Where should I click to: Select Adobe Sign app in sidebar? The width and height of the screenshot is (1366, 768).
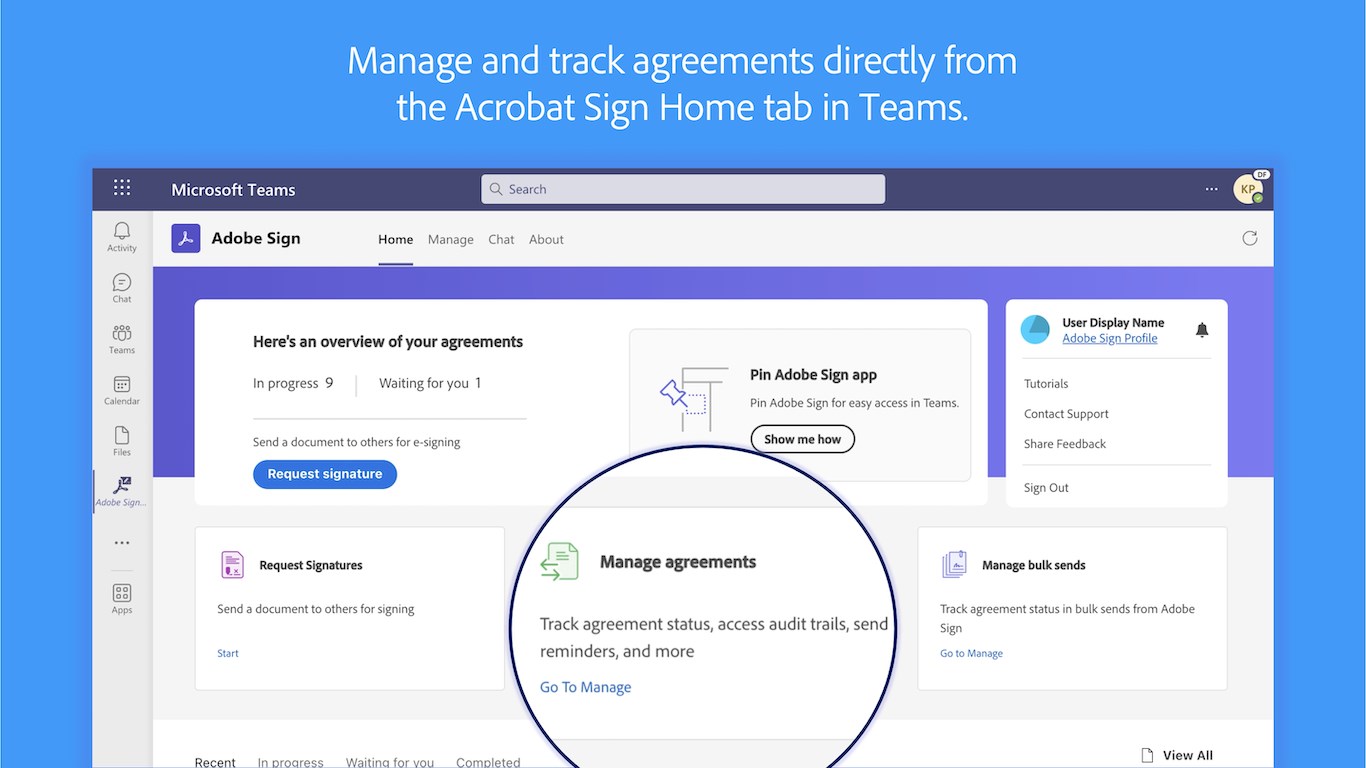pyautogui.click(x=122, y=491)
